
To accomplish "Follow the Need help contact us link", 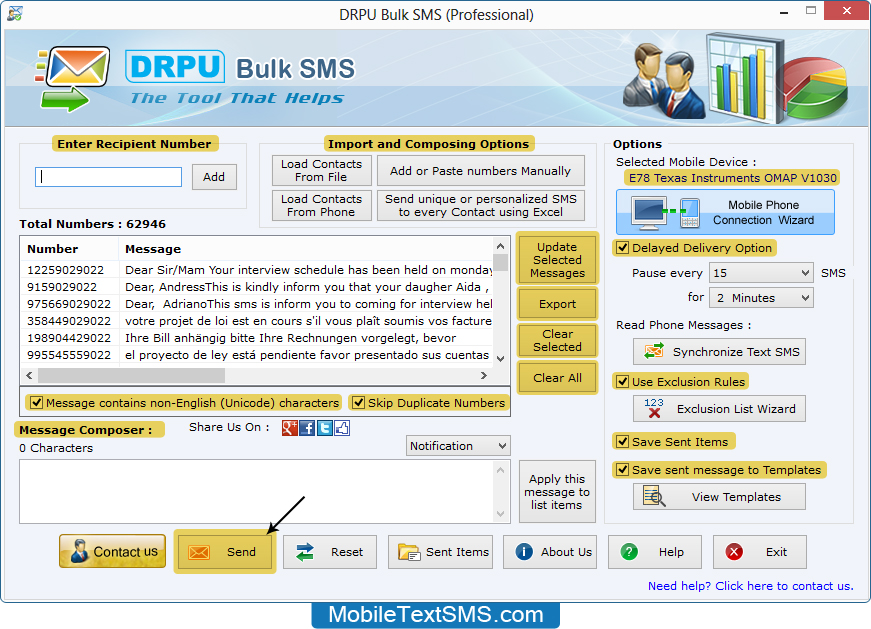I will pos(750,586).
